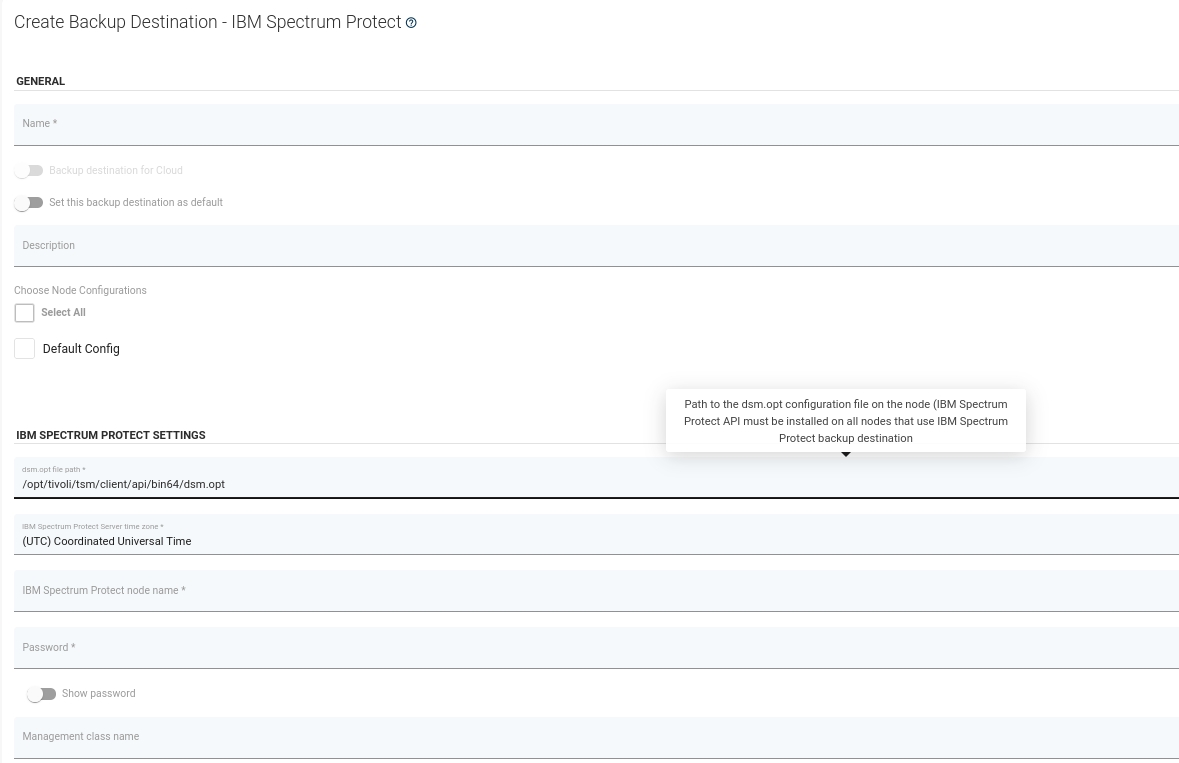The height and width of the screenshot is (763, 1179).
Task: Toggle the Backup destination for Cloud switch
Action: point(29,171)
